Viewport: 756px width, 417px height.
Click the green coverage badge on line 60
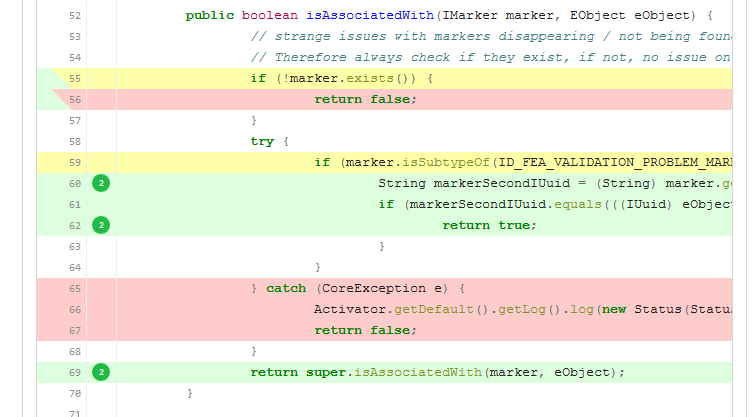(x=101, y=183)
